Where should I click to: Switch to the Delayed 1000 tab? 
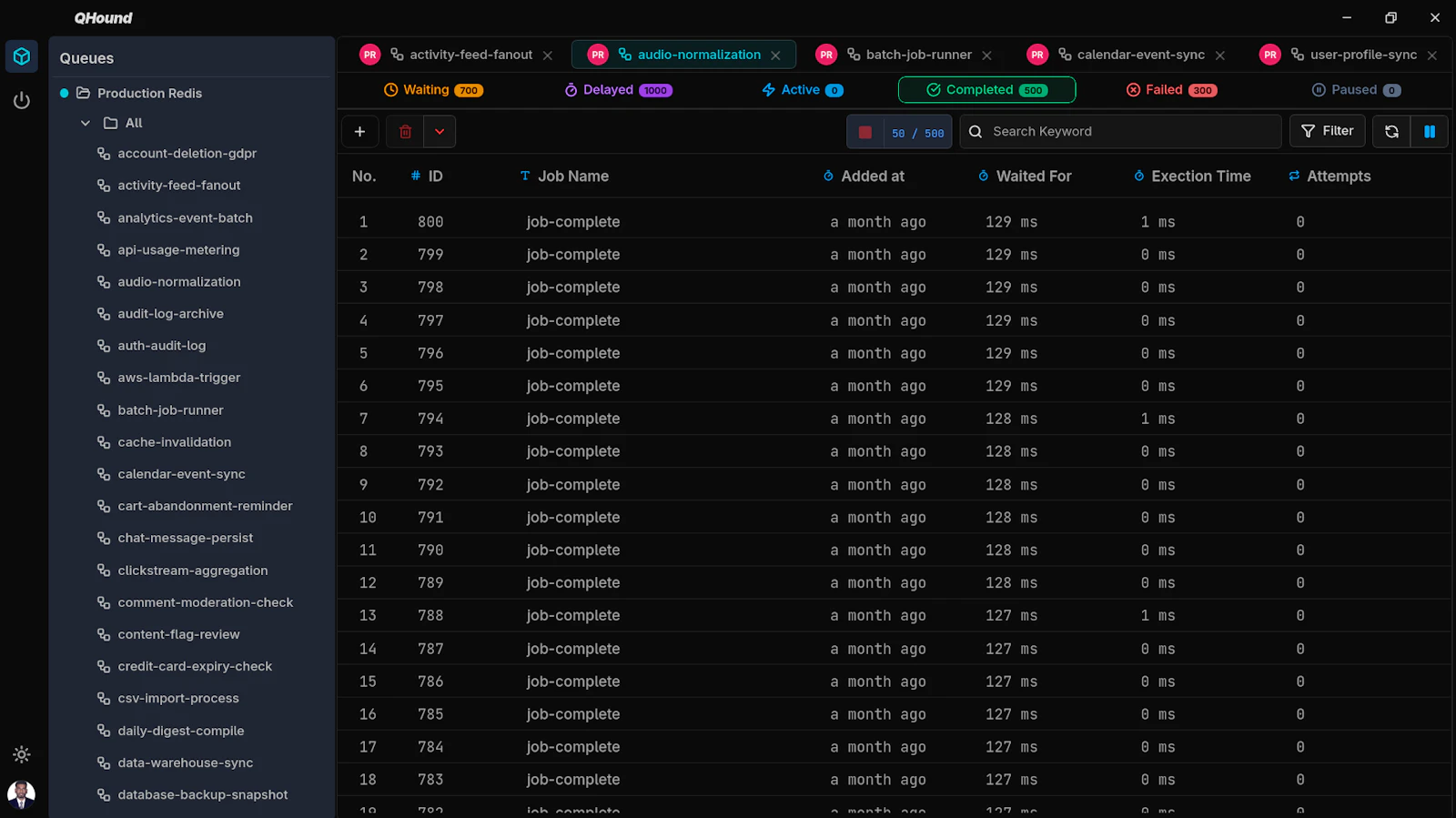click(618, 90)
